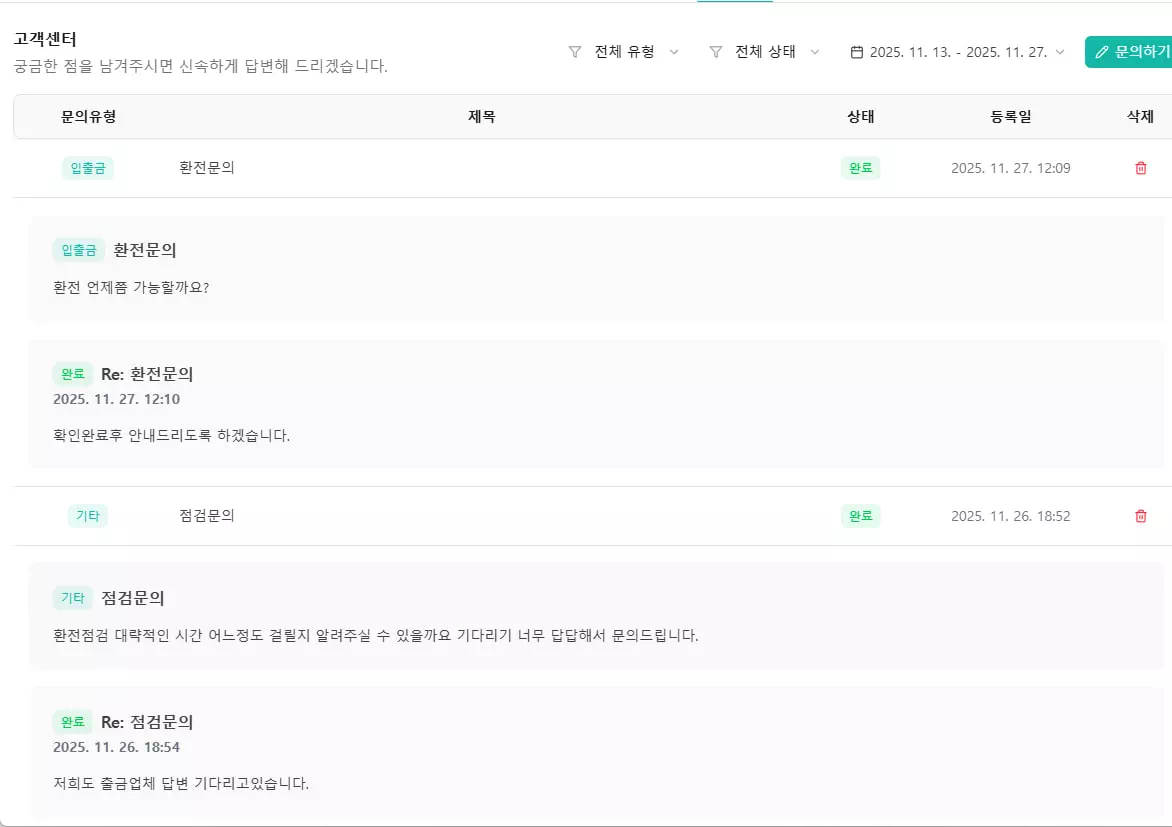Collapse the 점검문의 inquiry row
The width and height of the screenshot is (1172, 827).
click(x=207, y=516)
